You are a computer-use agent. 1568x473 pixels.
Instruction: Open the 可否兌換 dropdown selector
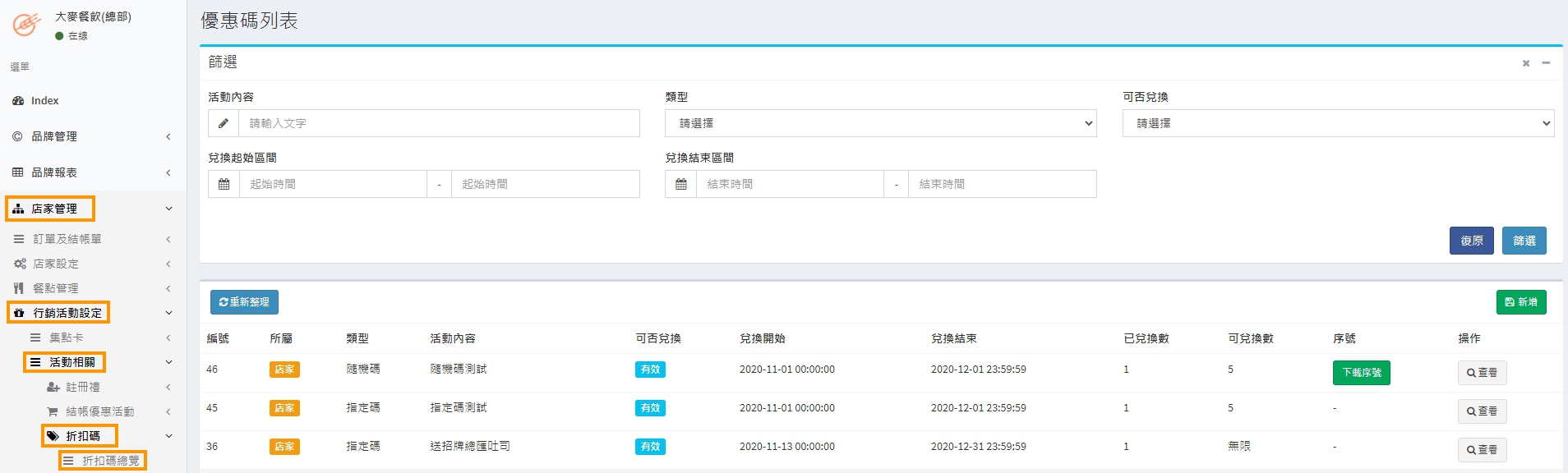tap(1337, 123)
